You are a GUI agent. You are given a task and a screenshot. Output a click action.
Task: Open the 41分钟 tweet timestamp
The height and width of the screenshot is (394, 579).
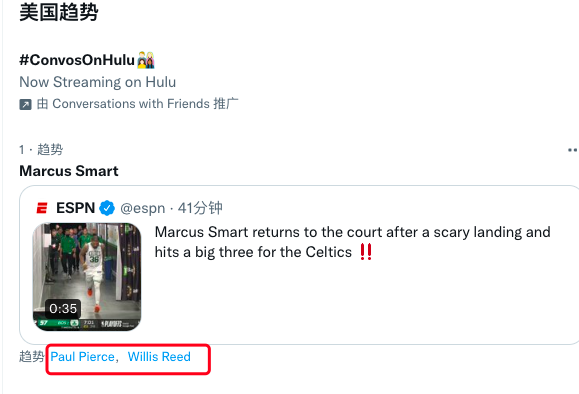200,208
